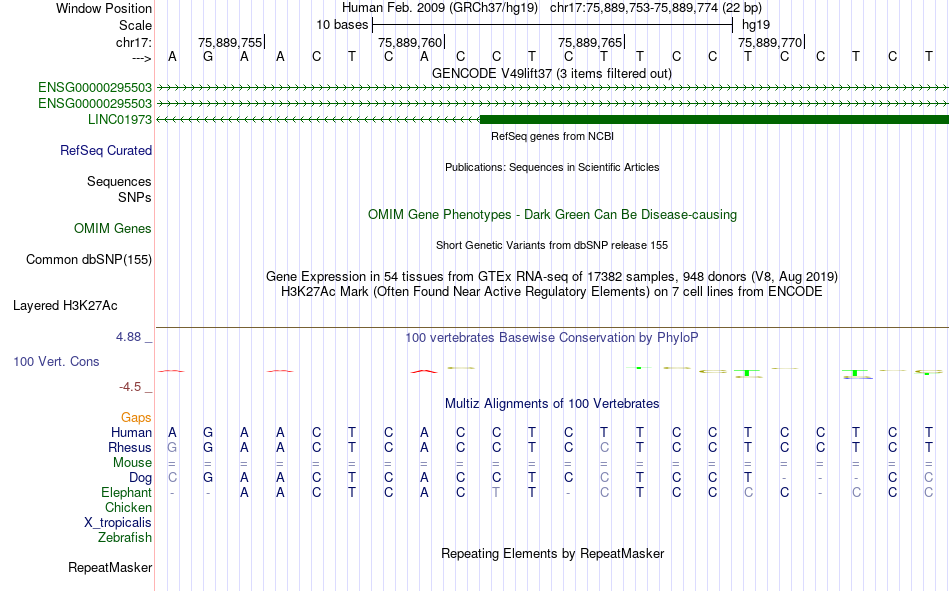The image size is (950, 591).
Task: Click Publications: Sequences in Scientific Articles title
Action: pos(552,167)
